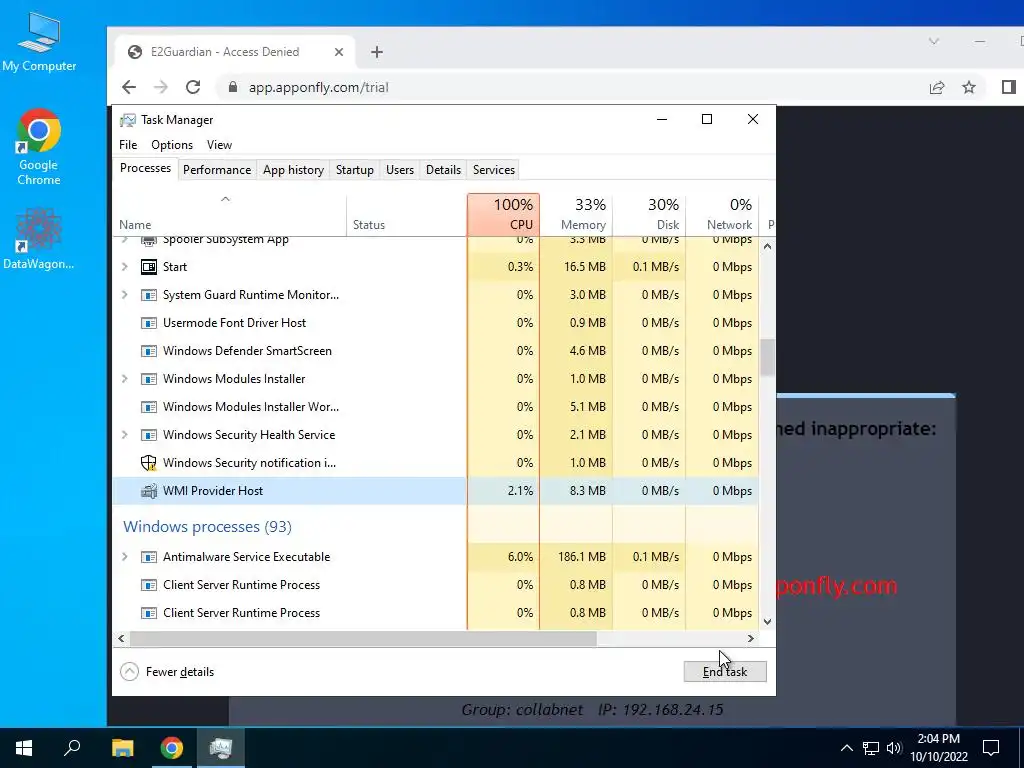Switch to the Startup tab
The height and width of the screenshot is (768, 1024).
pos(355,170)
